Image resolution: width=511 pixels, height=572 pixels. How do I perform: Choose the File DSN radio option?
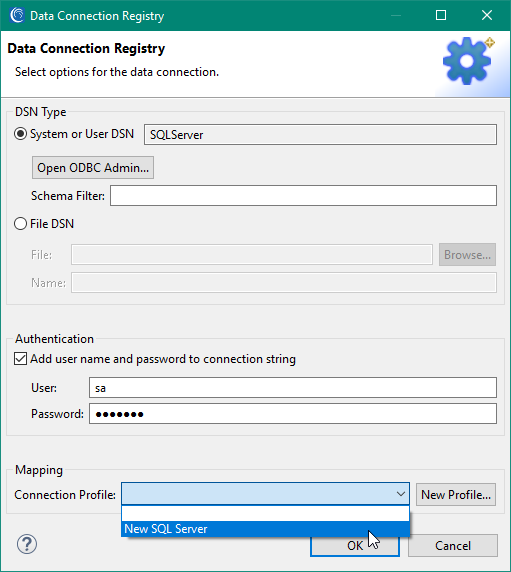tap(20, 224)
